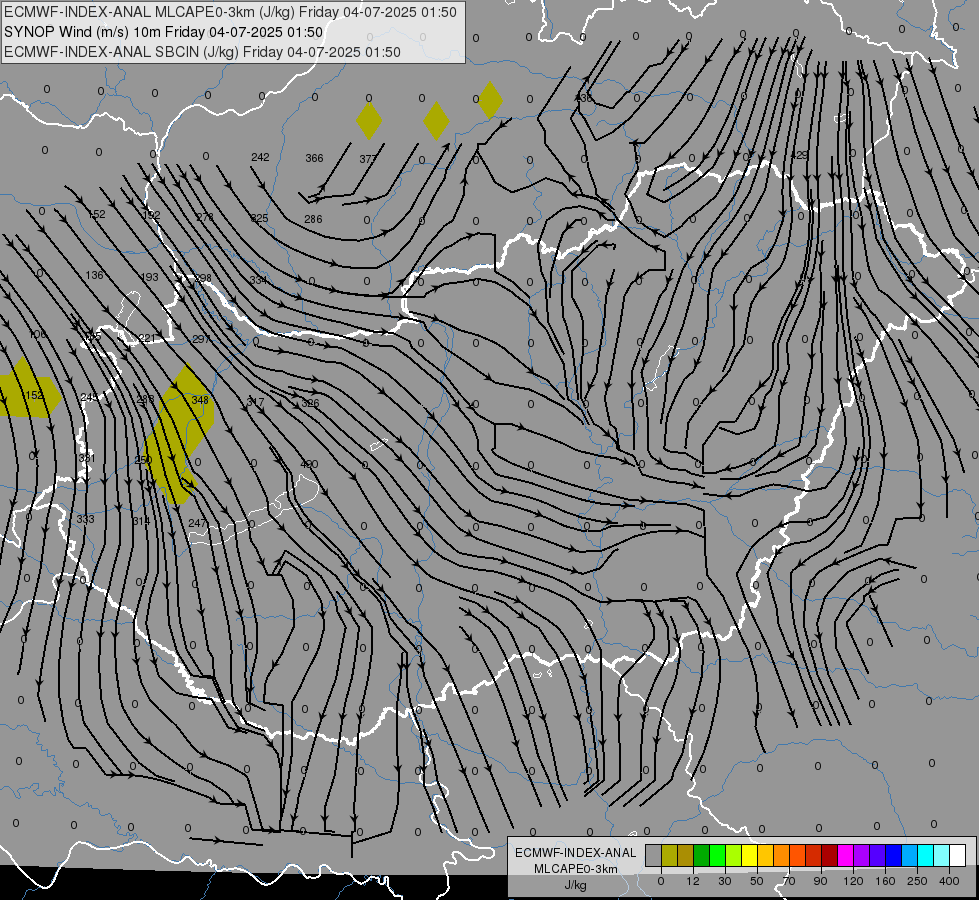Viewport: 979px width, 900px height.
Task: Click the middle yellow diamond marker
Action: 436,121
